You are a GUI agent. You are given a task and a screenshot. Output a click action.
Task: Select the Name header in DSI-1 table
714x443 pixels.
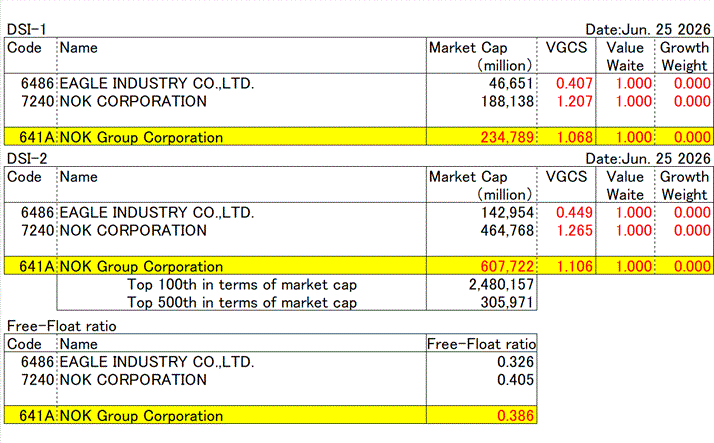[78, 48]
